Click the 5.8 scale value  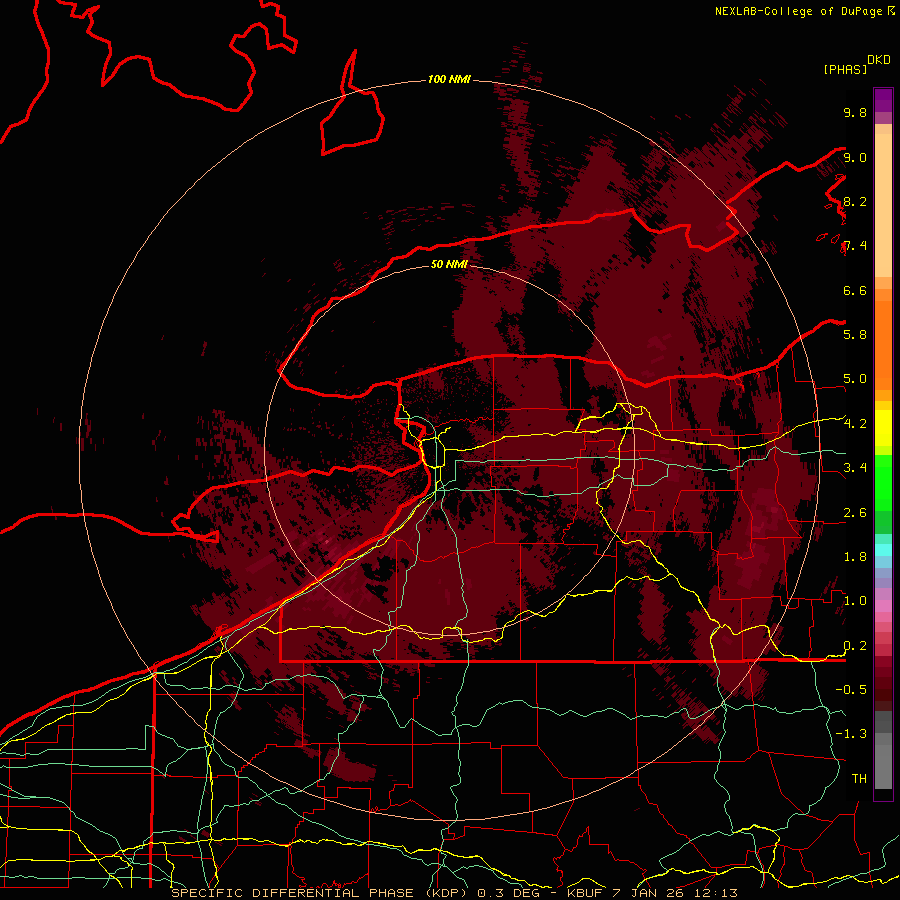tap(855, 334)
